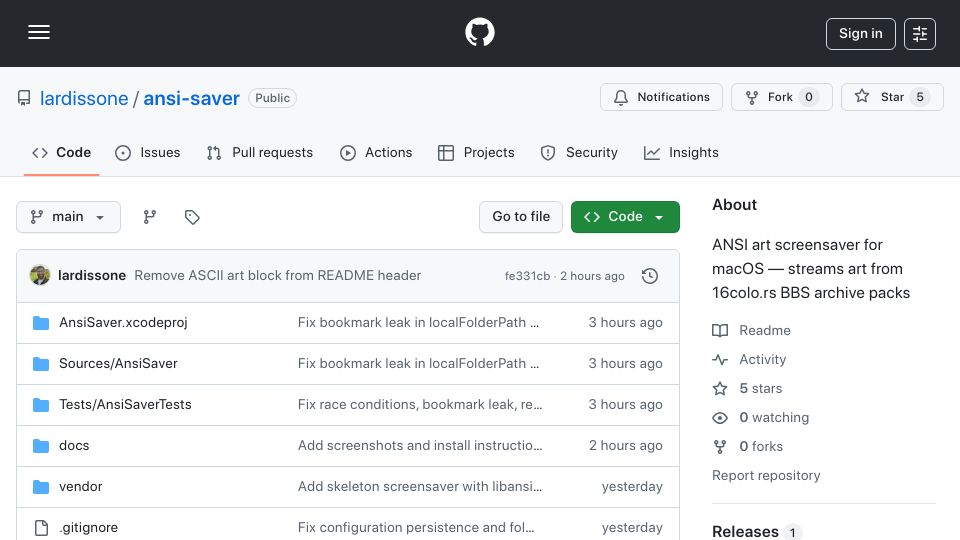Click the Fork count badge 0
The width and height of the screenshot is (960, 540).
(809, 97)
